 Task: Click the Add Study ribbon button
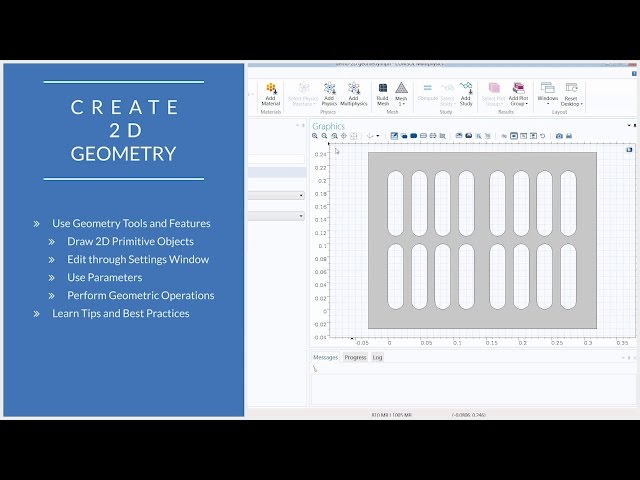click(x=466, y=94)
